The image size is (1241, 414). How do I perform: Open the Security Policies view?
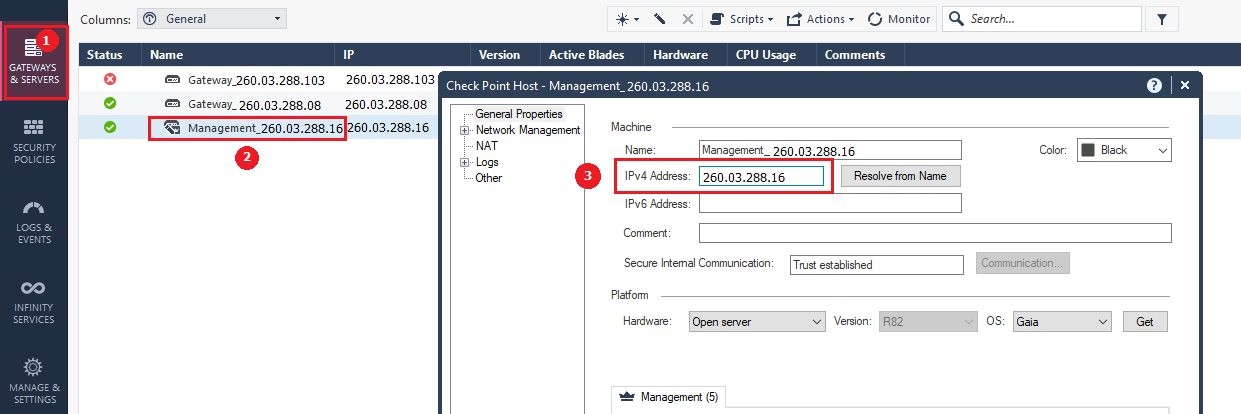pos(34,141)
